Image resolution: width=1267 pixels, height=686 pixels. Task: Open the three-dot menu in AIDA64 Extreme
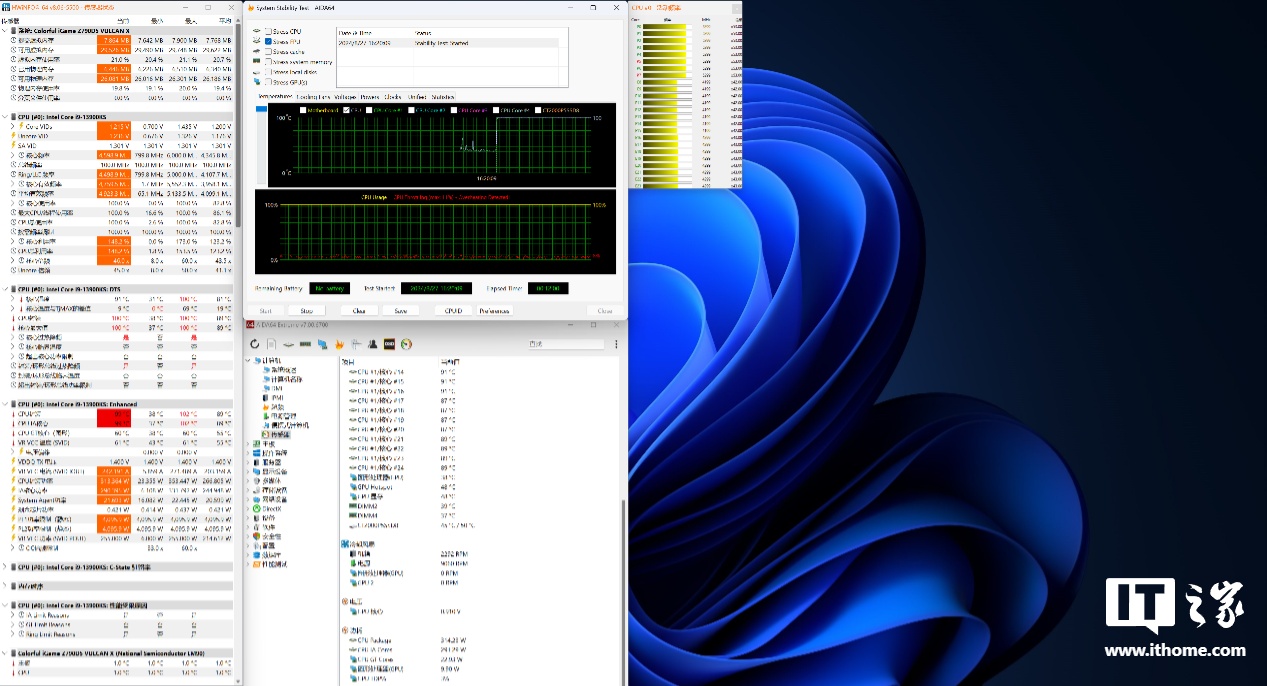(614, 344)
